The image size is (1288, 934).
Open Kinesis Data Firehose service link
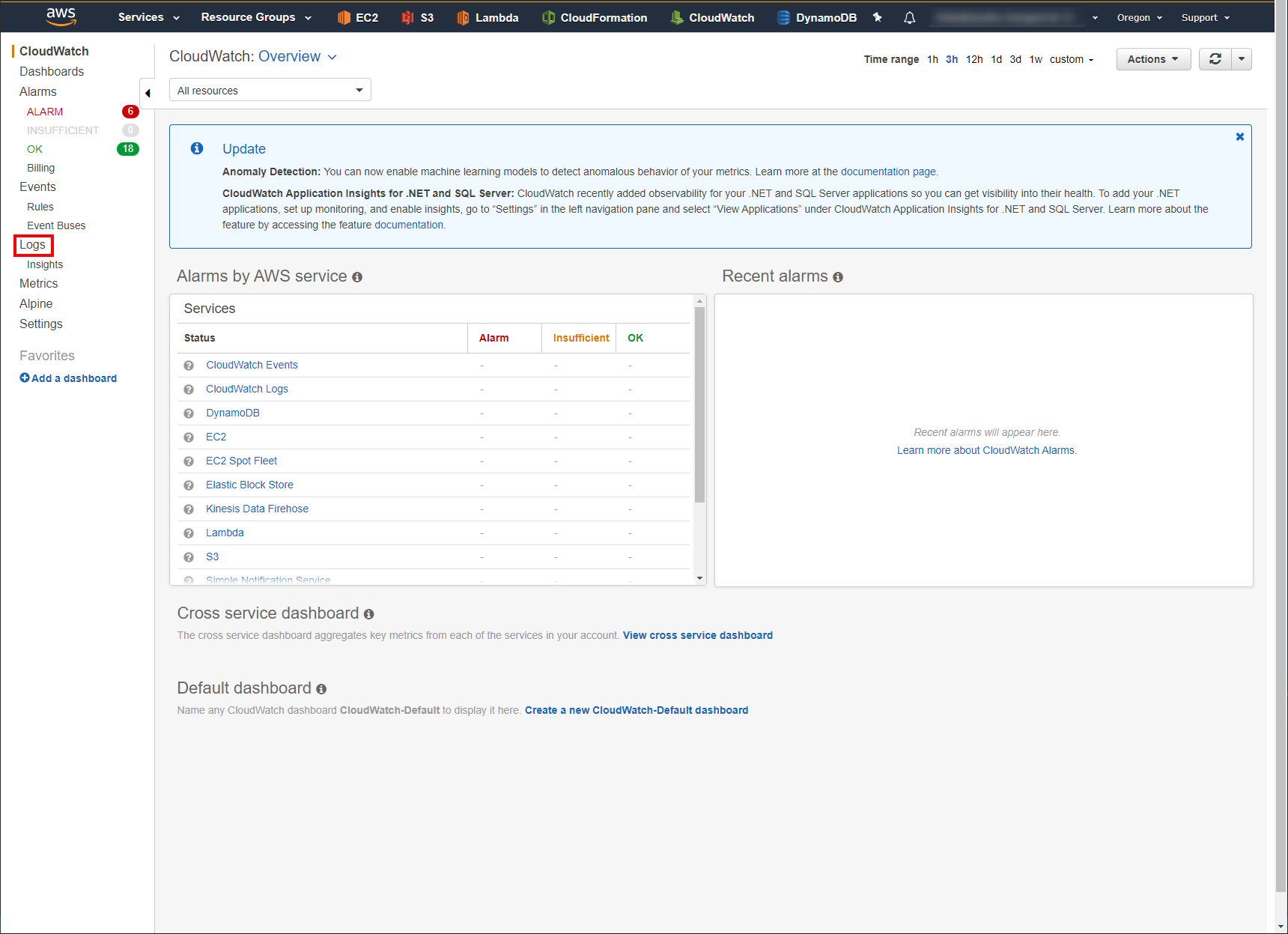tap(258, 509)
